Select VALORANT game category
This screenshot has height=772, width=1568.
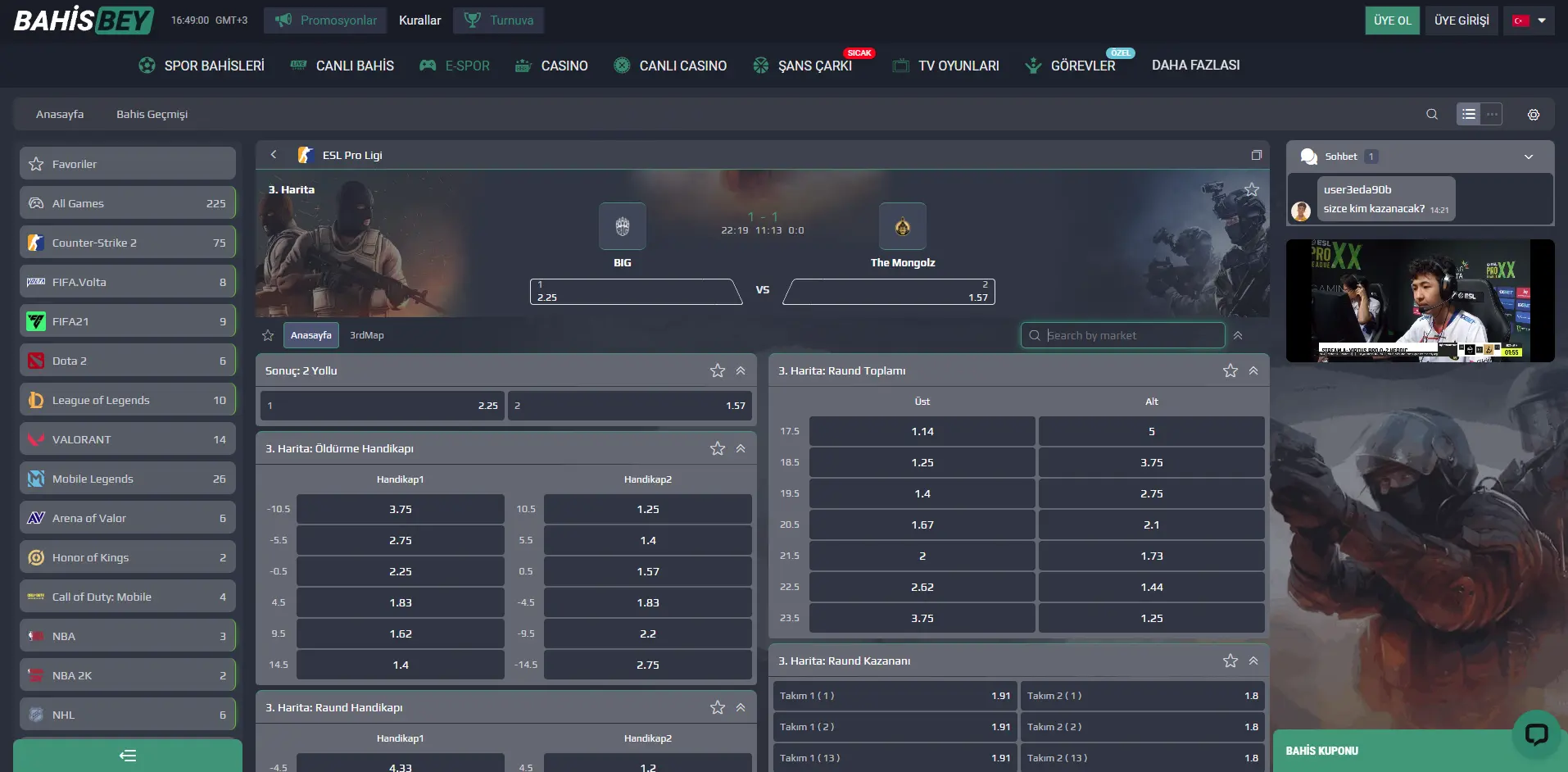128,439
